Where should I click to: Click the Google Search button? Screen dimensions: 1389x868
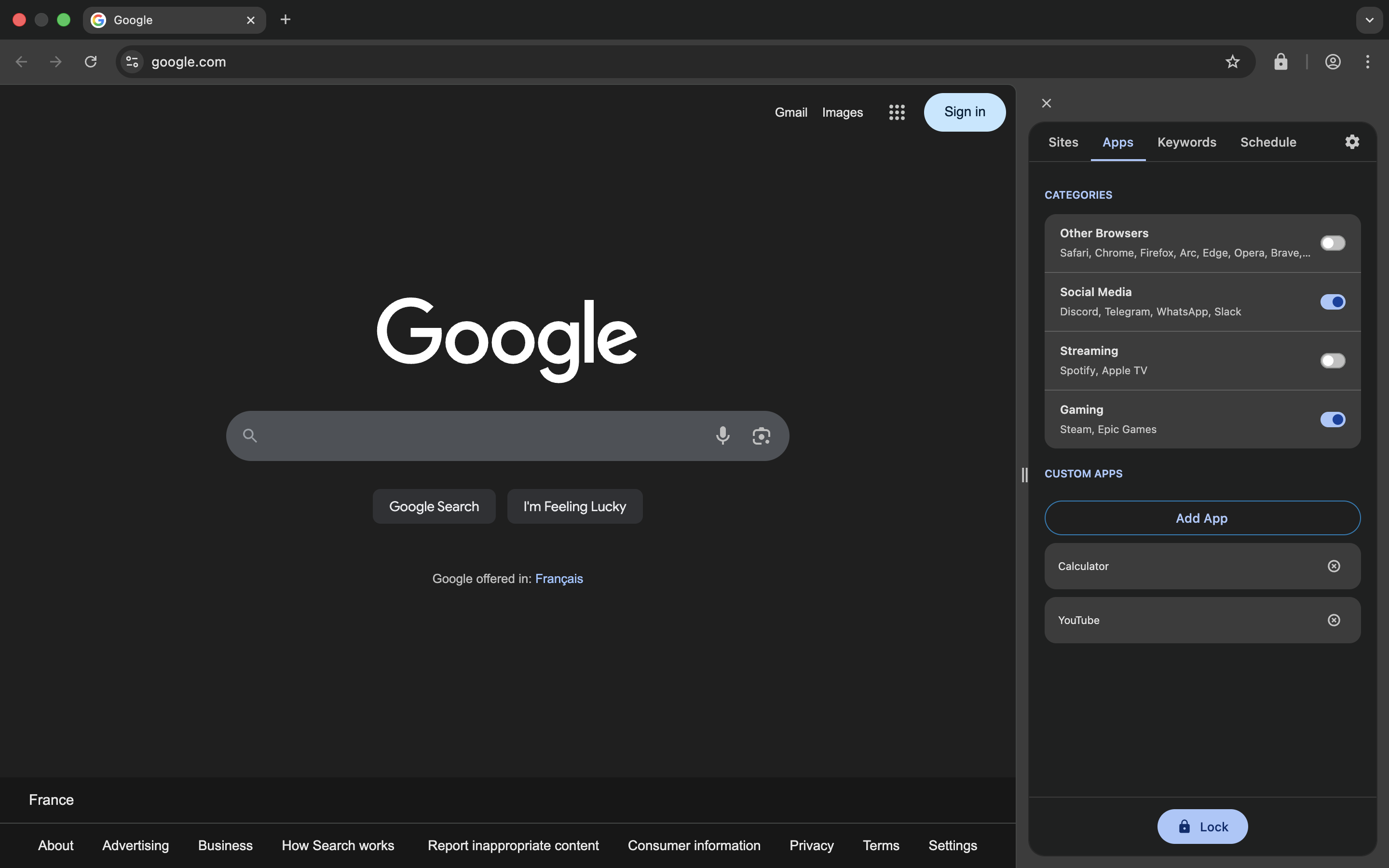[434, 506]
